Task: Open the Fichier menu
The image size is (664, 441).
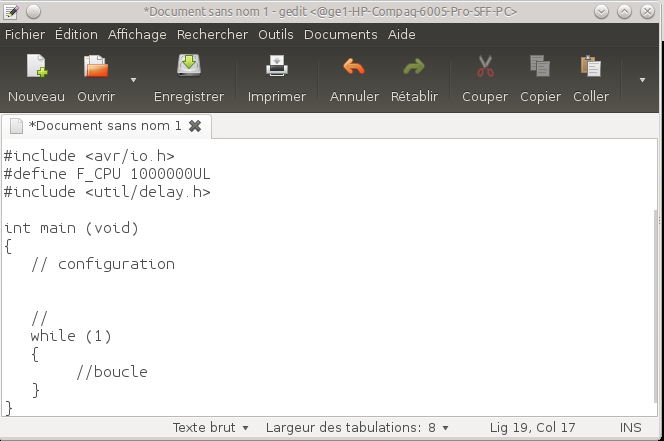Action: 25,34
